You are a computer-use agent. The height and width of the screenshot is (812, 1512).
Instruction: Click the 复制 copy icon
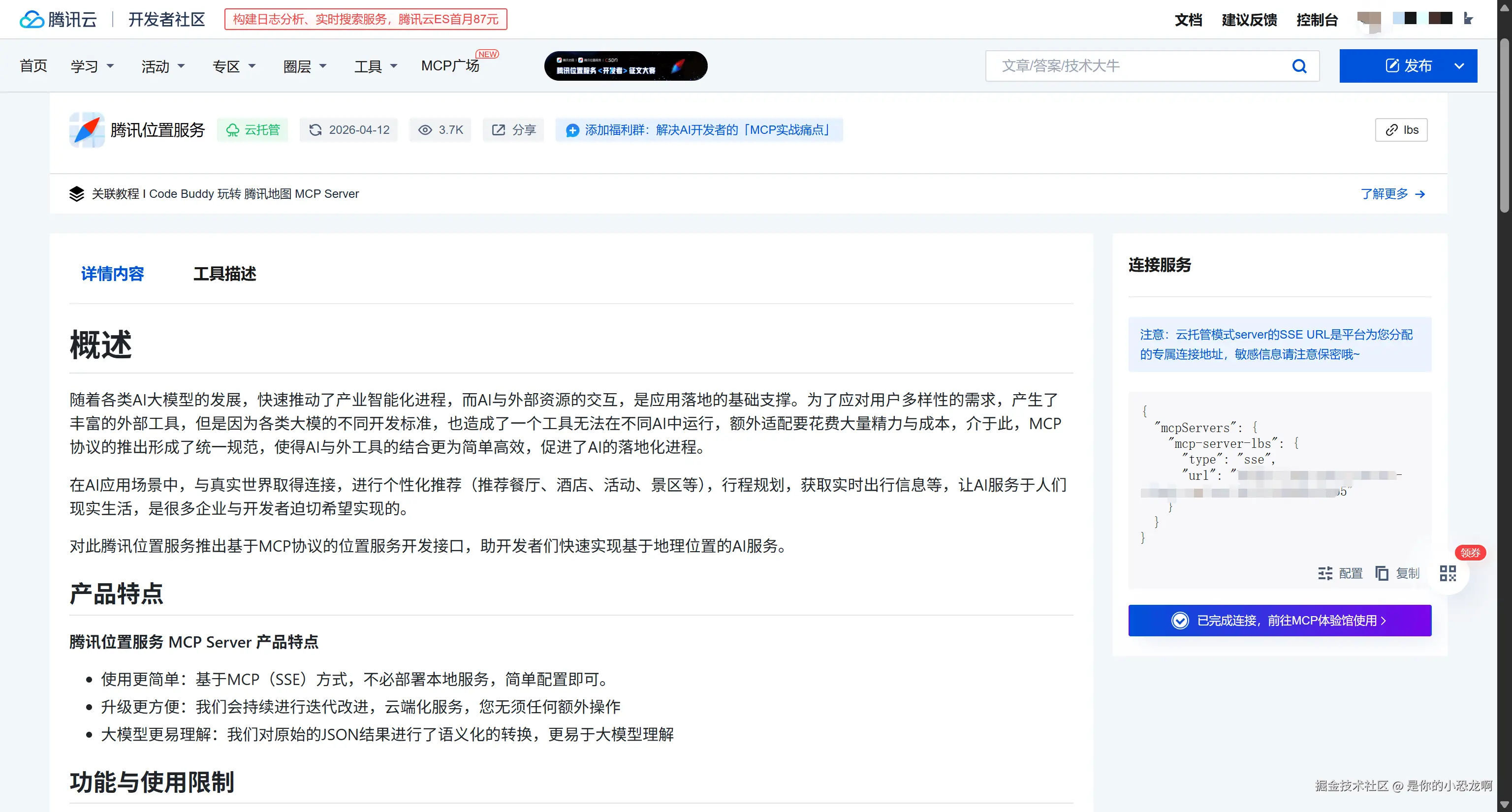(1382, 573)
